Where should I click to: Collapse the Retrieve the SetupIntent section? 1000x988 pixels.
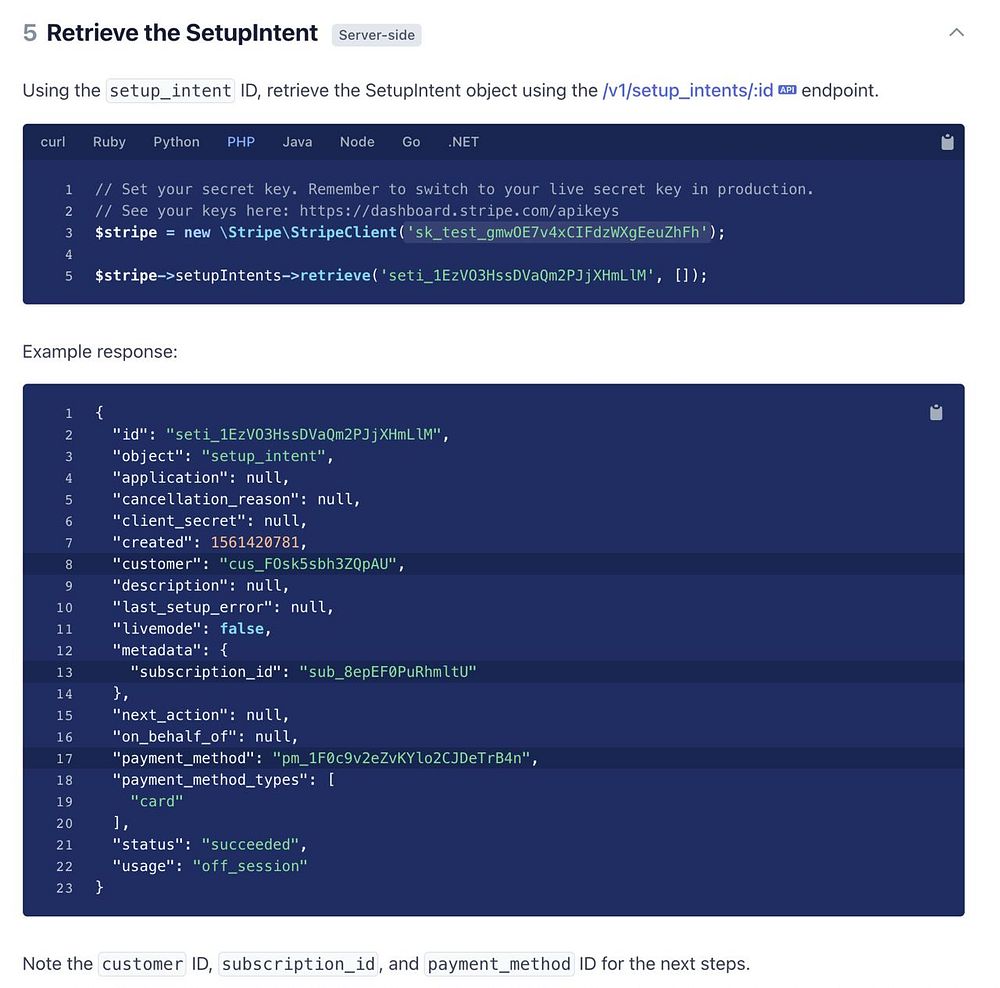click(956, 33)
